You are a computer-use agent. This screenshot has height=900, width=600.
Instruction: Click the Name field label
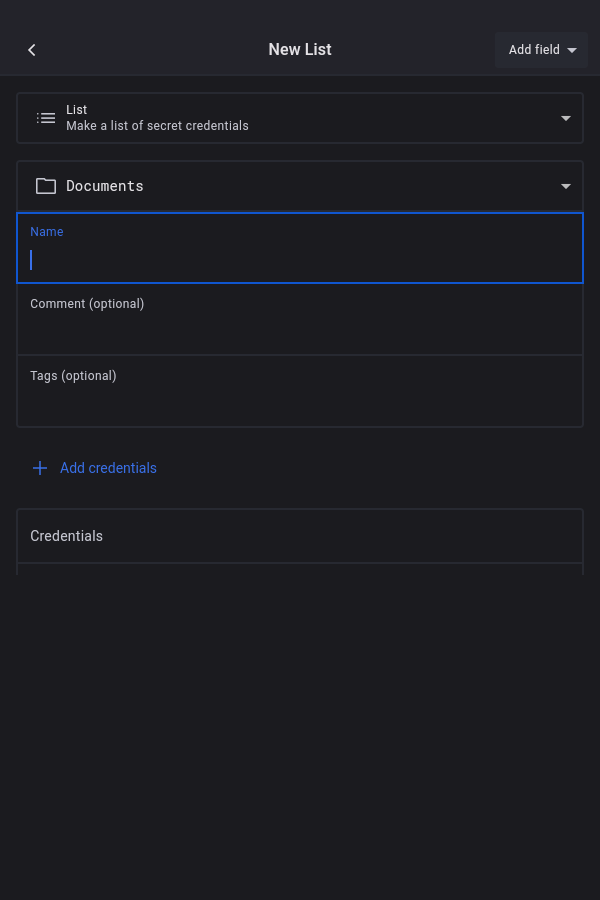click(47, 232)
